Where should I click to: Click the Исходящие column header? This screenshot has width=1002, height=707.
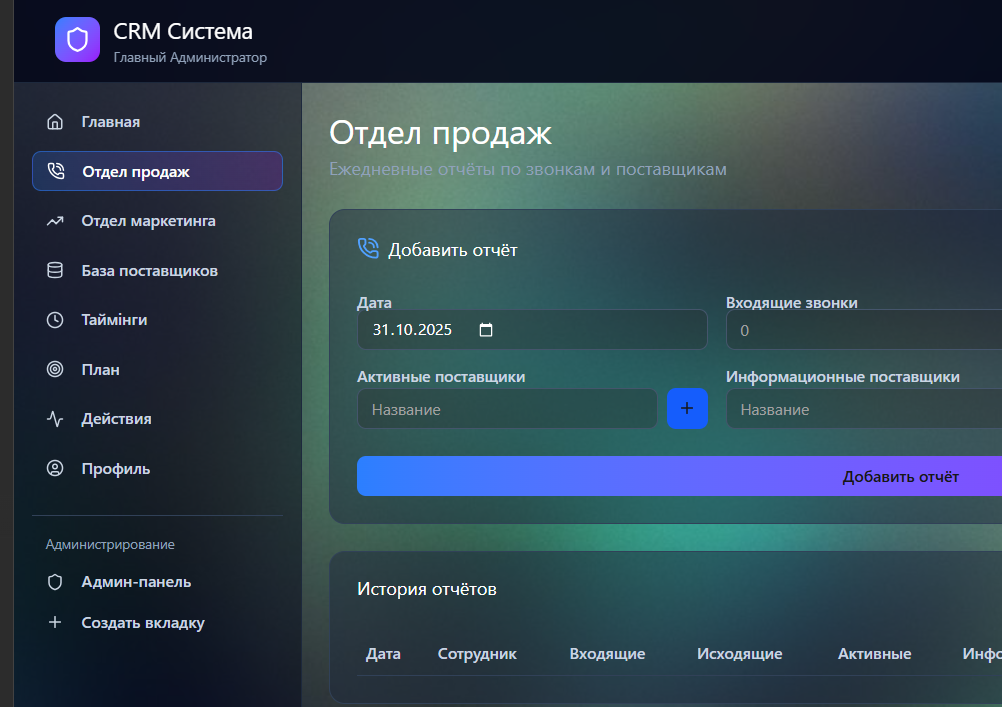[x=740, y=654]
